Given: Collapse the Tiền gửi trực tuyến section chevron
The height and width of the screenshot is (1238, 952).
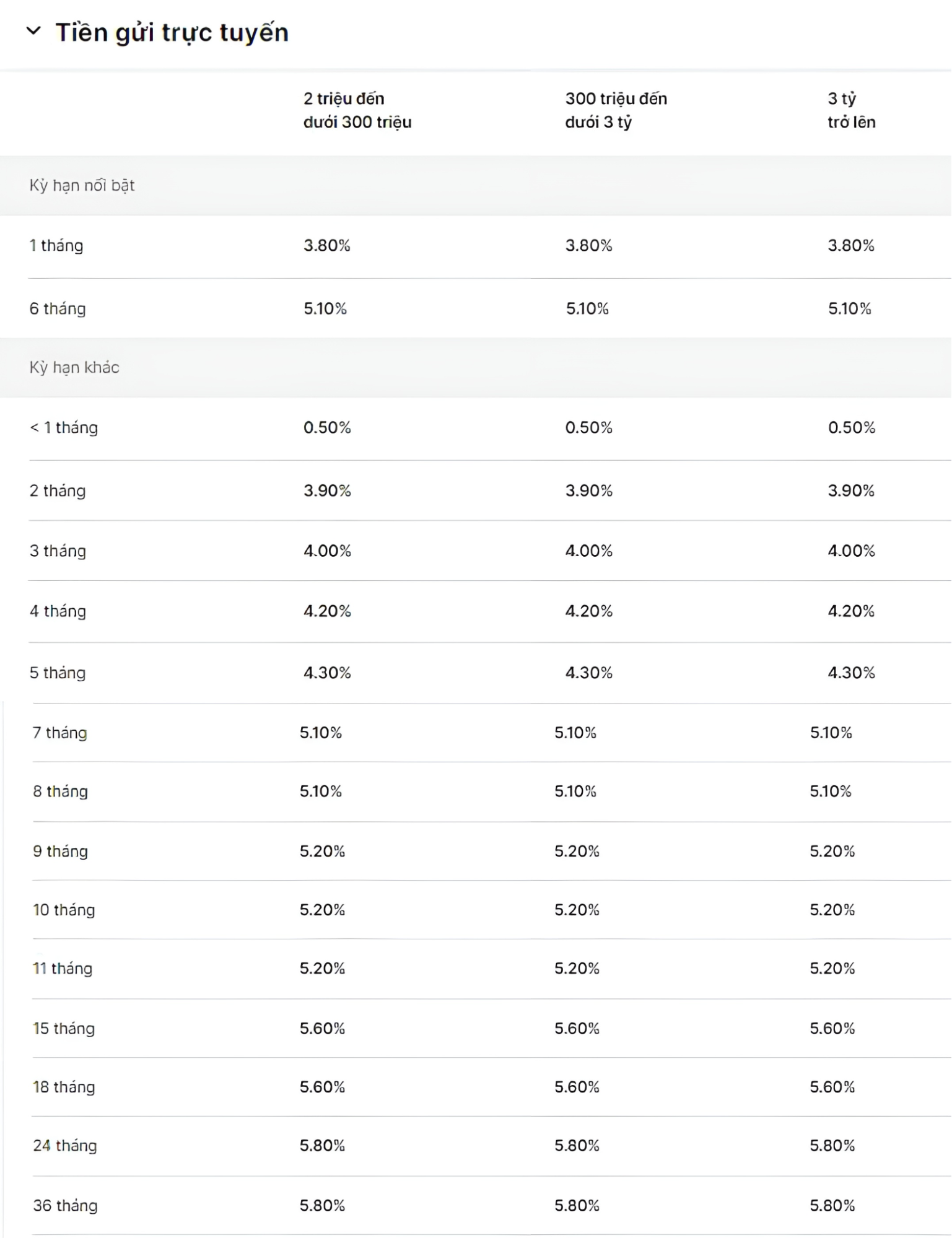Looking at the screenshot, I should [x=33, y=31].
